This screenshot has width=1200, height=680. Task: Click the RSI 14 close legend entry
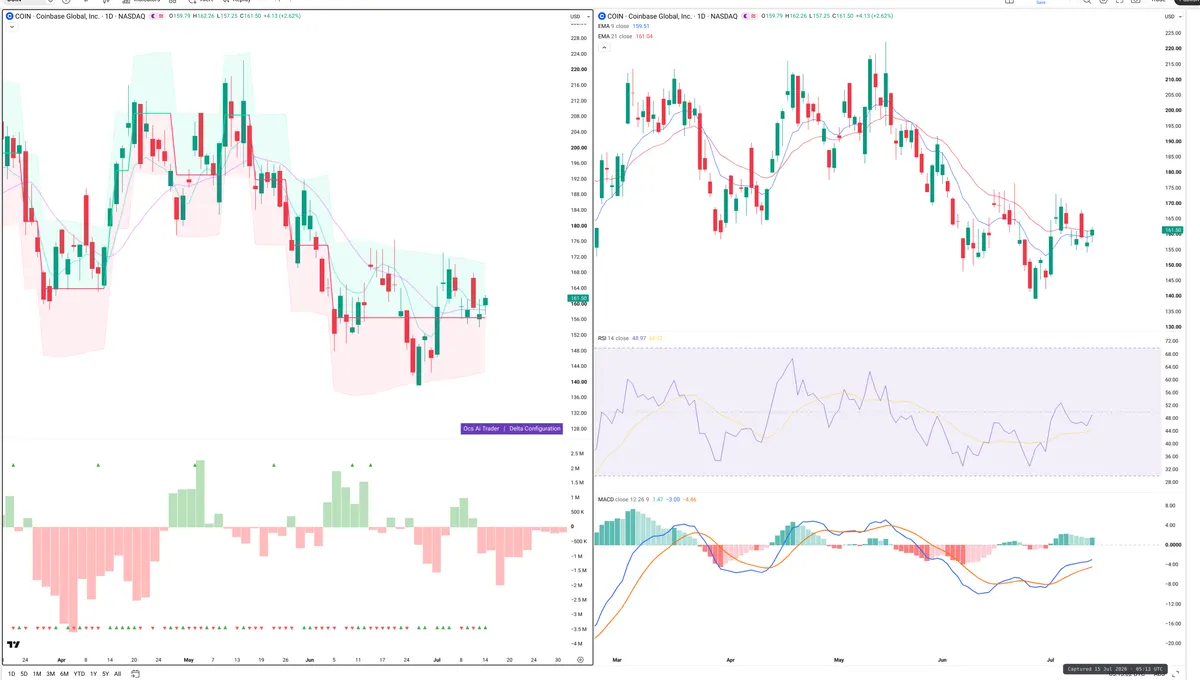click(x=613, y=338)
